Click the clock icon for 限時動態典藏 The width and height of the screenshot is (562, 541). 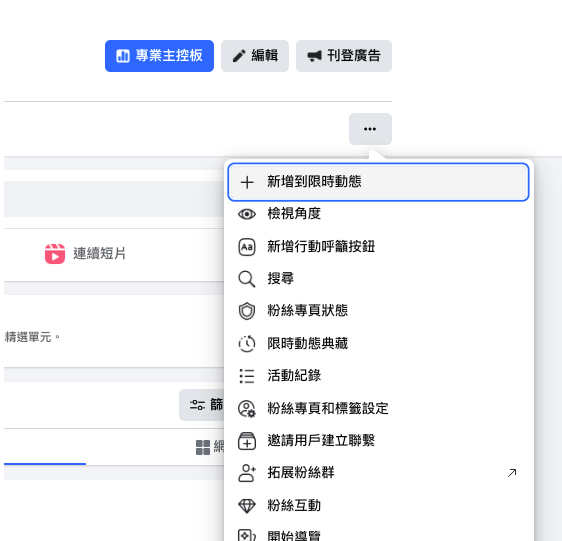tap(247, 343)
